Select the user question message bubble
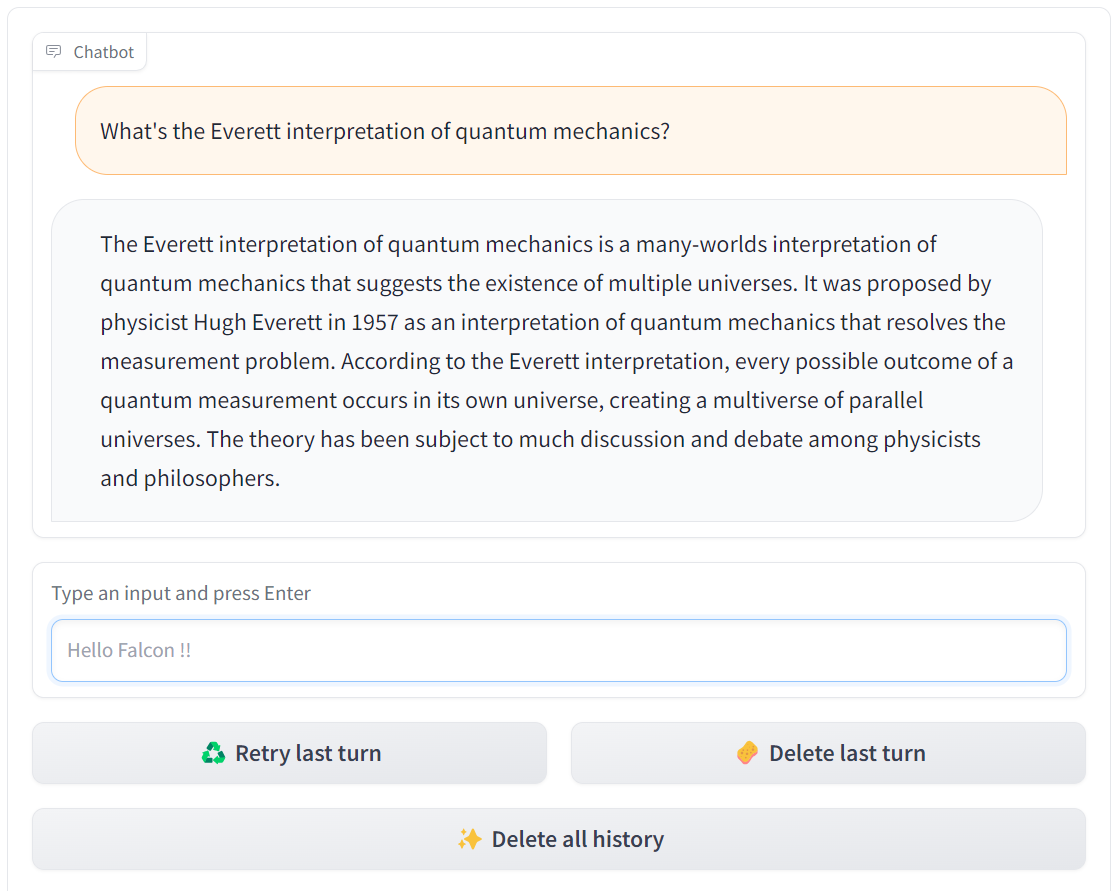1119x891 pixels. tap(570, 131)
